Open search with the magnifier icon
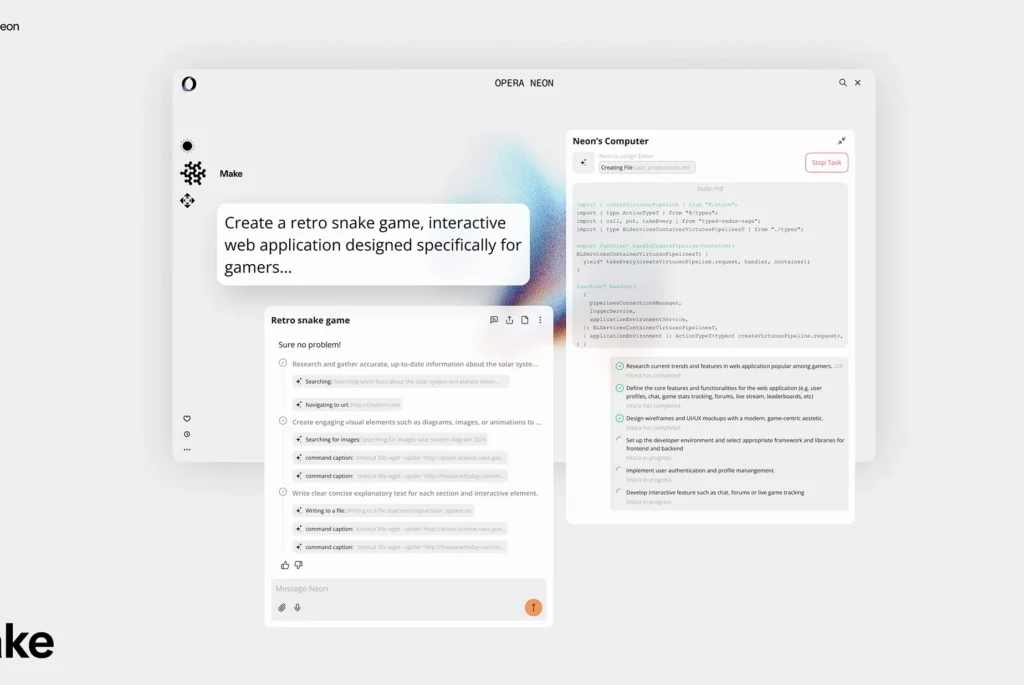Image resolution: width=1024 pixels, height=685 pixels. pyautogui.click(x=843, y=83)
